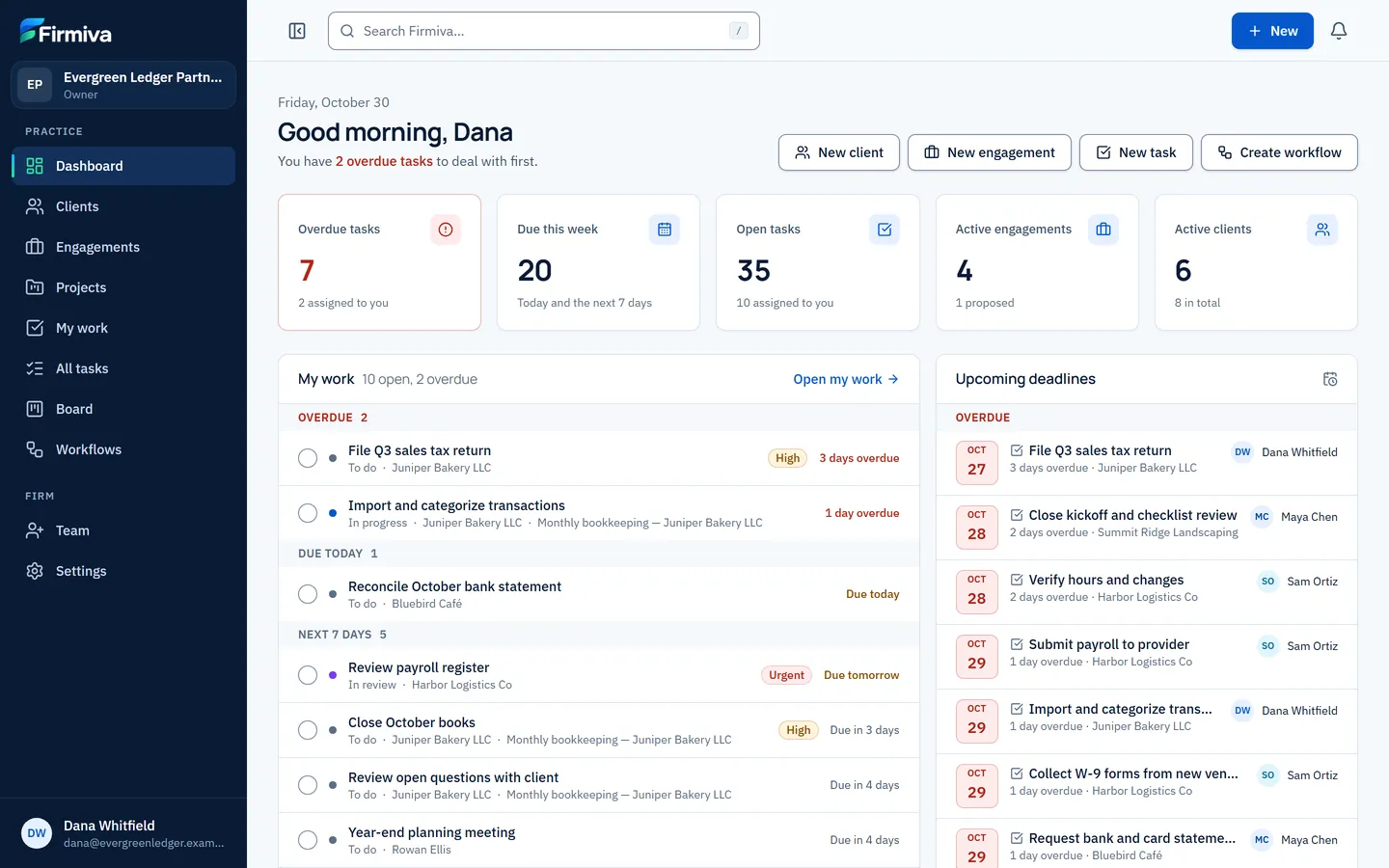Click the New task button

(x=1136, y=152)
